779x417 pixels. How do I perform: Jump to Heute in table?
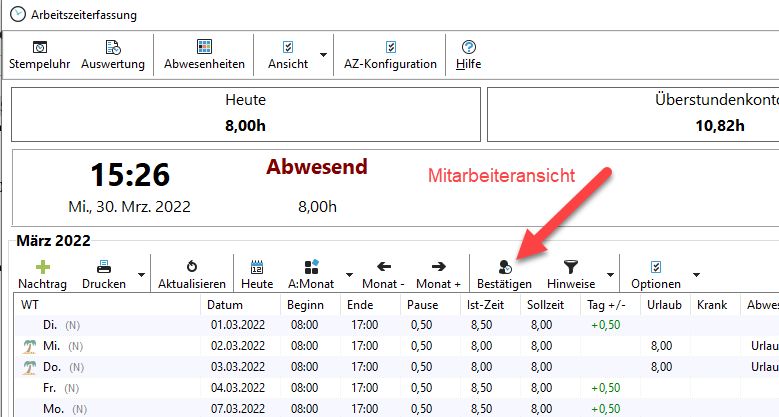click(x=257, y=274)
